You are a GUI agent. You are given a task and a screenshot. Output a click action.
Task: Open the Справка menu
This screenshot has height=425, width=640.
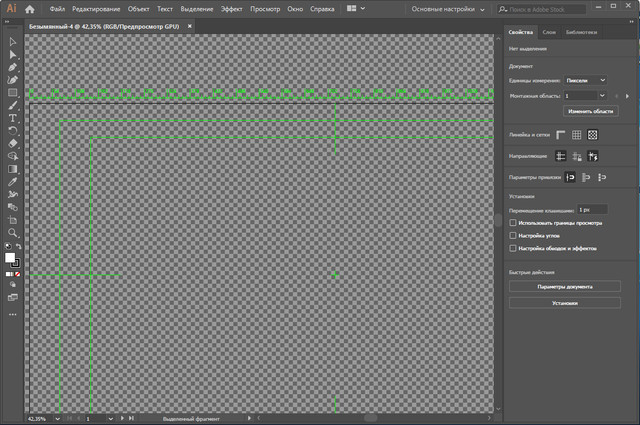point(322,9)
